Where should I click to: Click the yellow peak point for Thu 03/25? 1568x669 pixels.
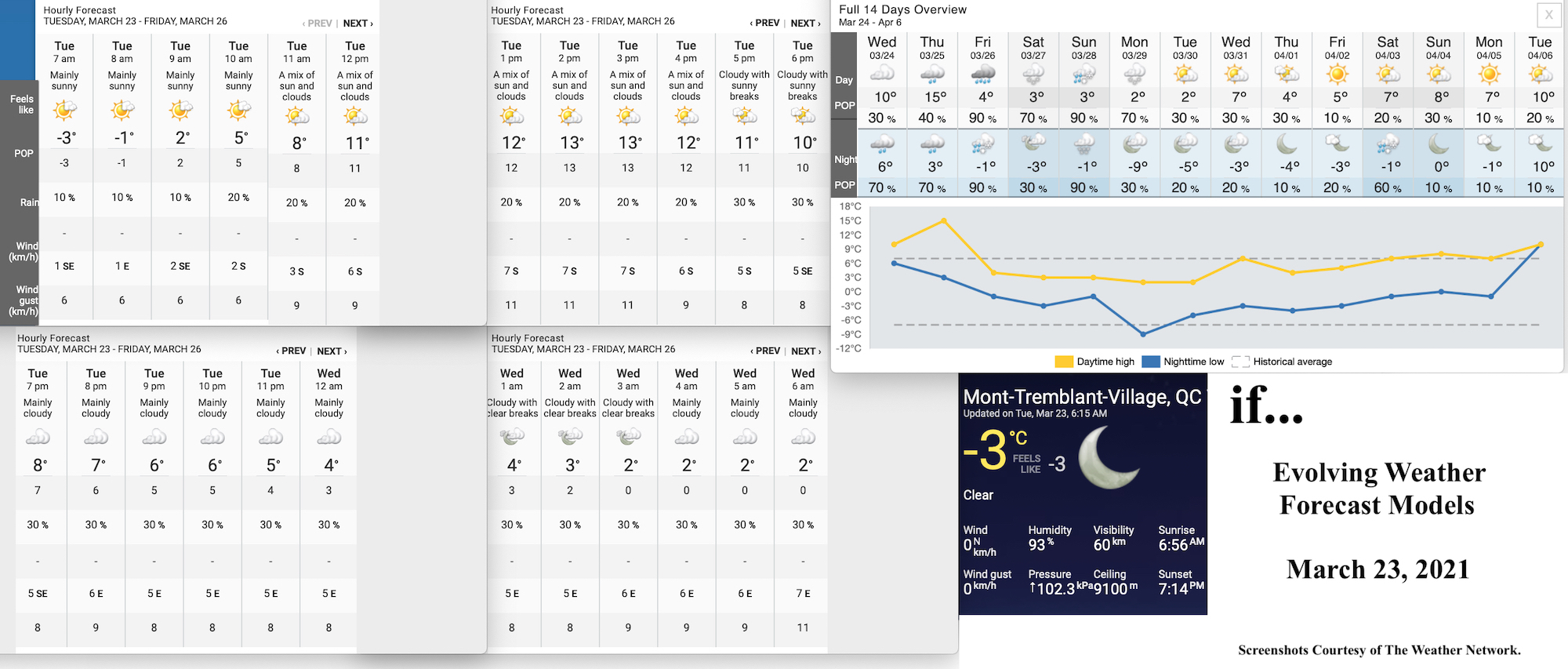944,221
